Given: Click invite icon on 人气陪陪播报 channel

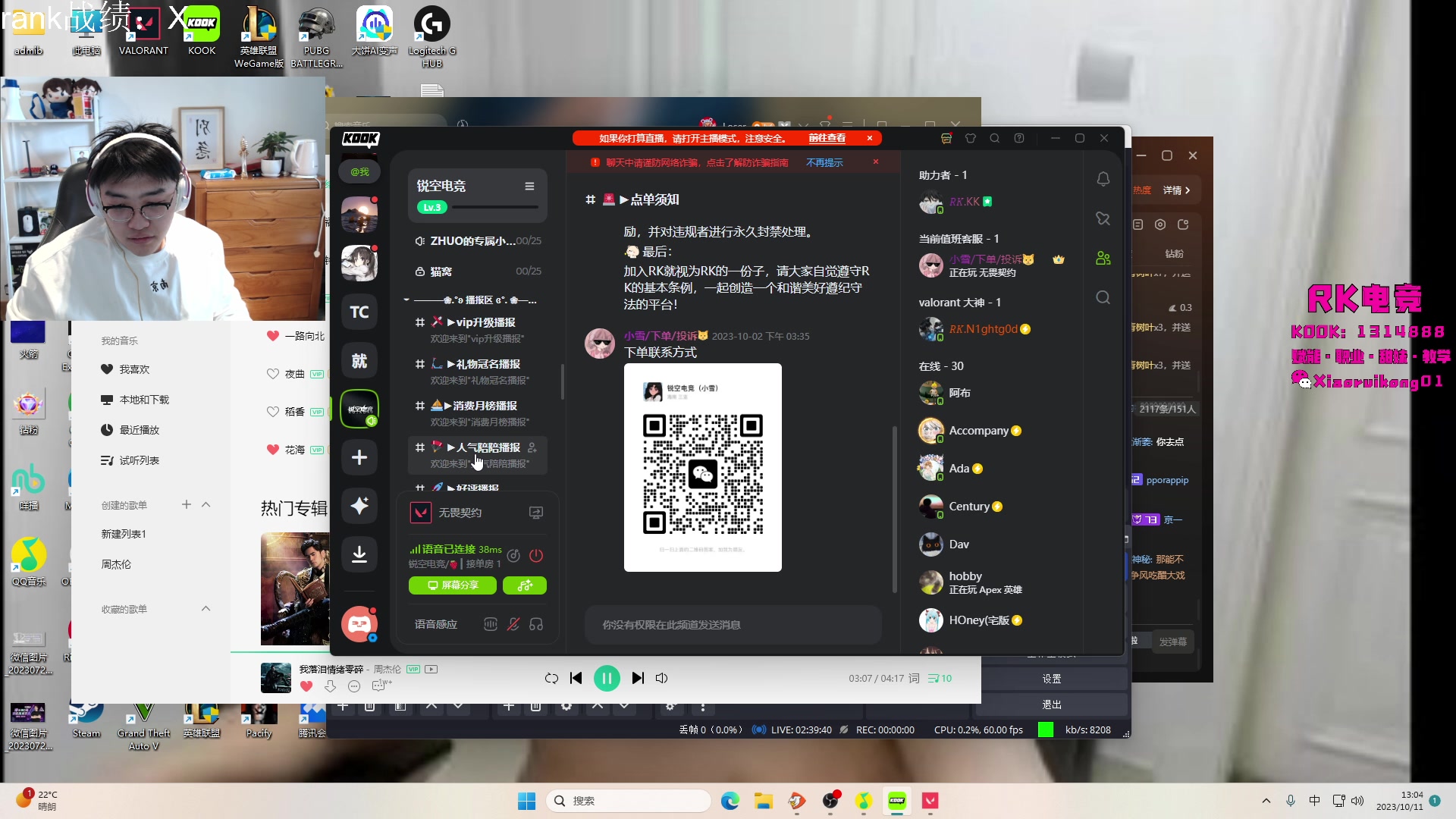Looking at the screenshot, I should point(532,447).
